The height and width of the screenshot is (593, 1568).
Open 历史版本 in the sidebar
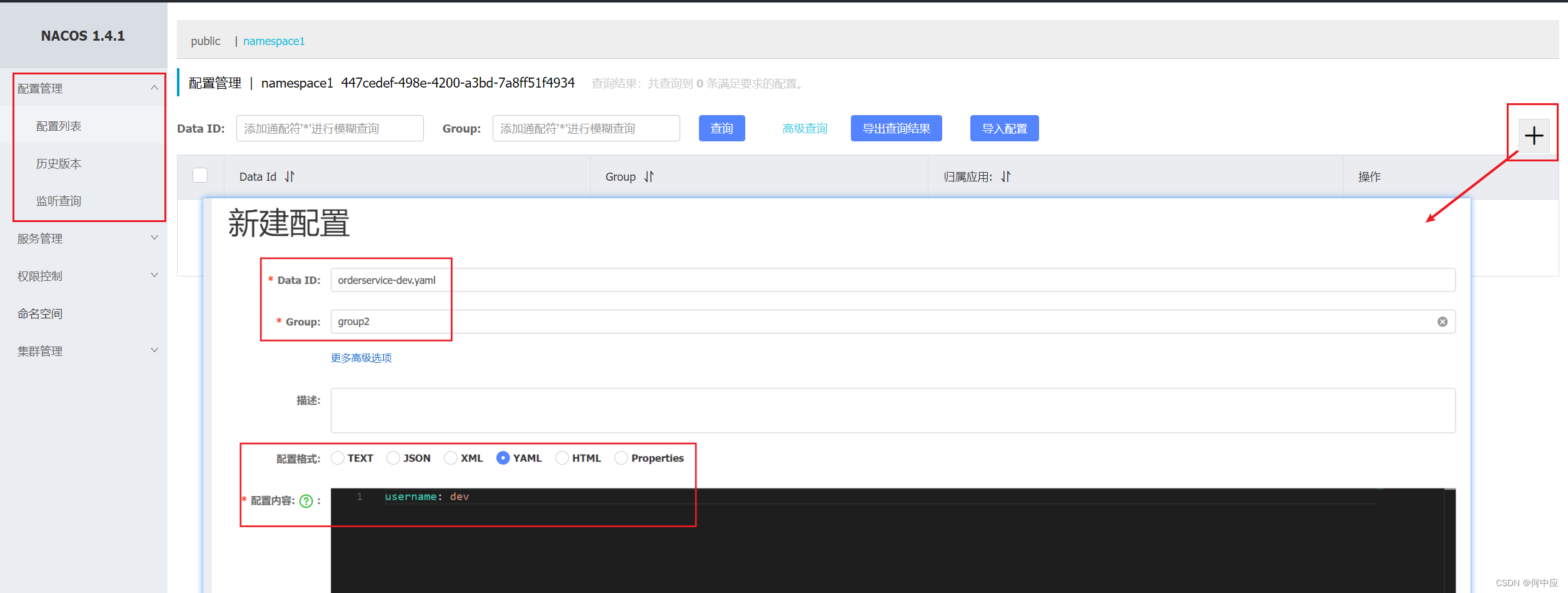[59, 163]
